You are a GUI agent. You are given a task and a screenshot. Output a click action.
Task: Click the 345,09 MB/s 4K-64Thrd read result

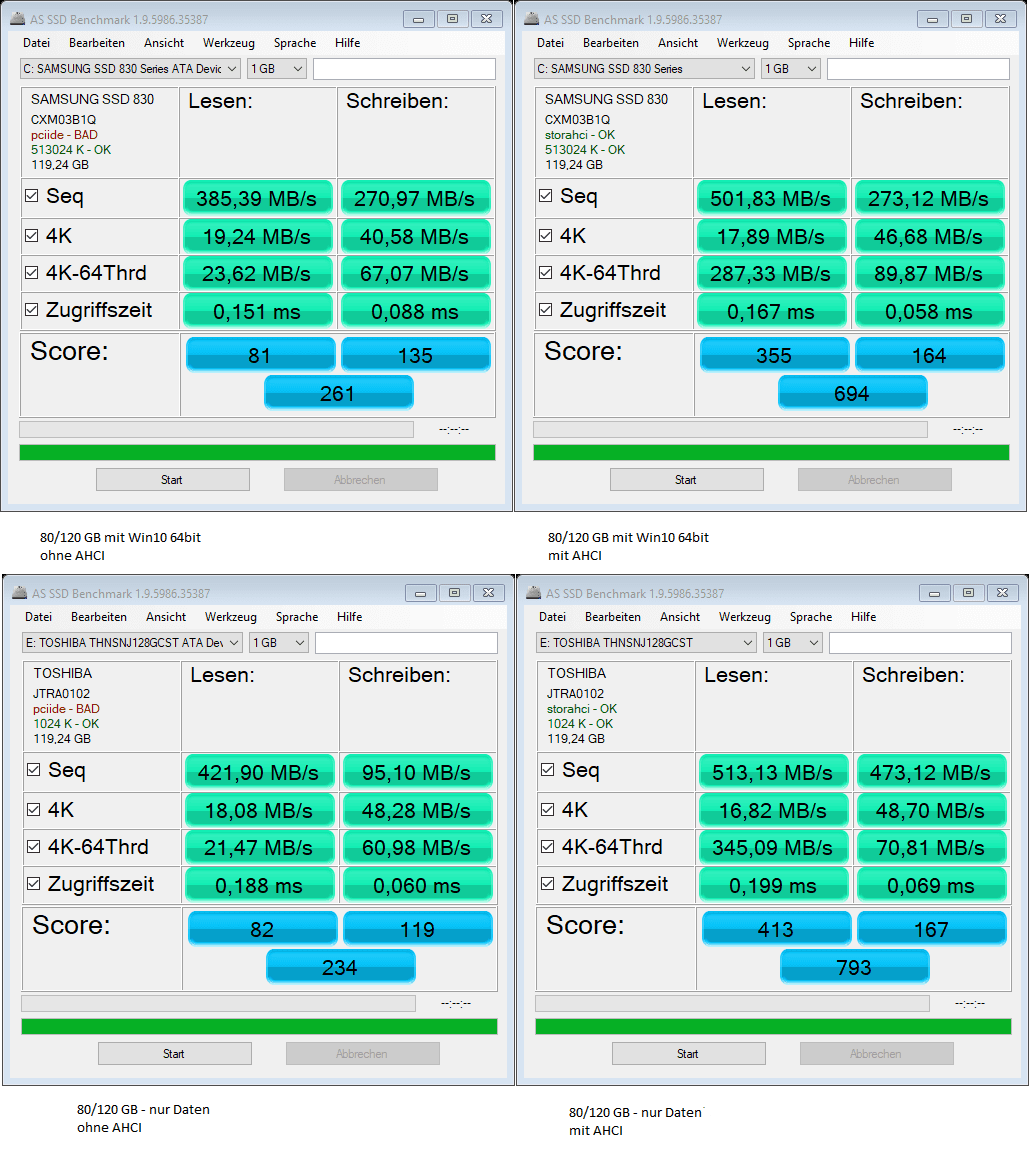click(x=773, y=847)
